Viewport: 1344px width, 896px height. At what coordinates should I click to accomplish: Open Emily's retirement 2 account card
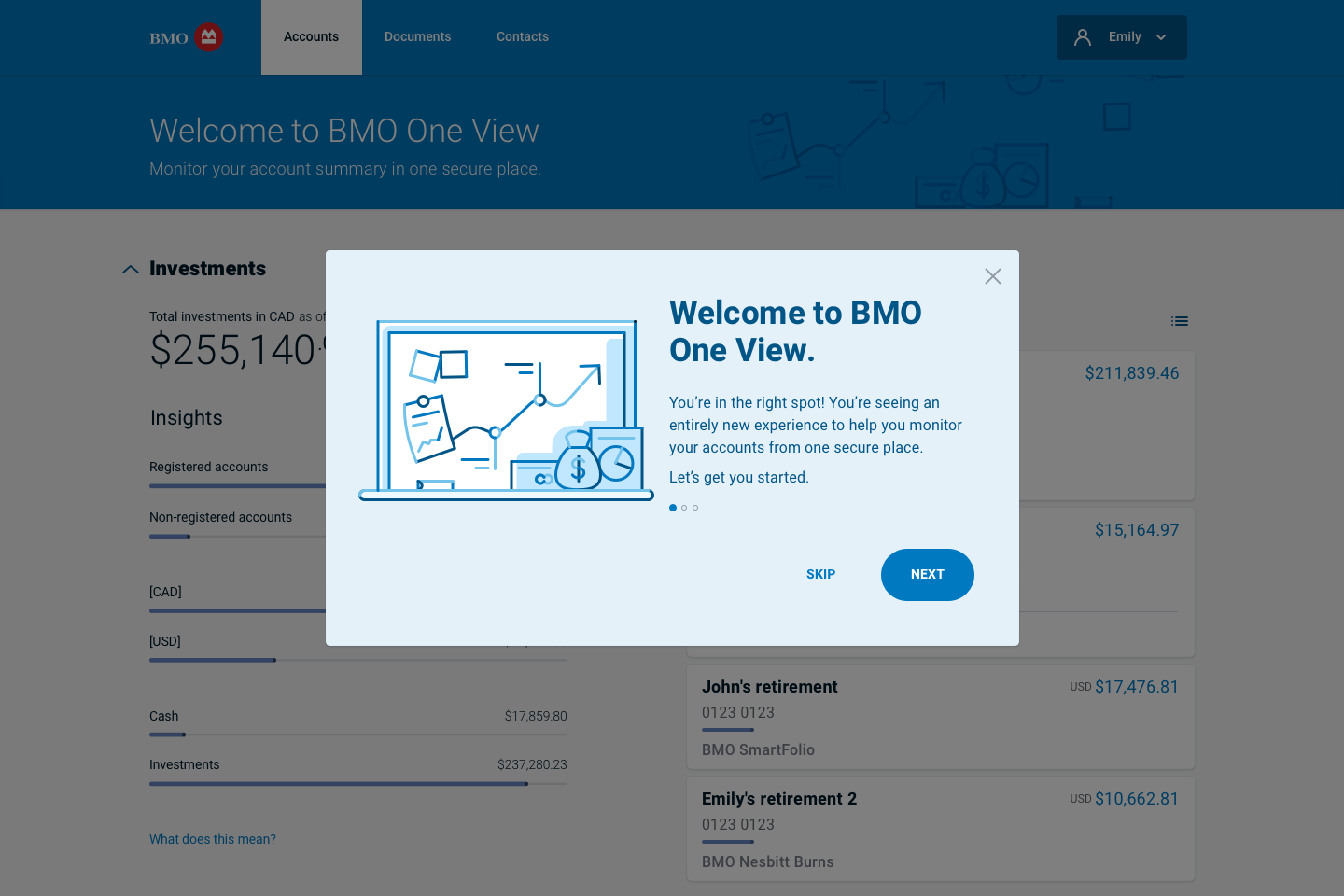941,829
